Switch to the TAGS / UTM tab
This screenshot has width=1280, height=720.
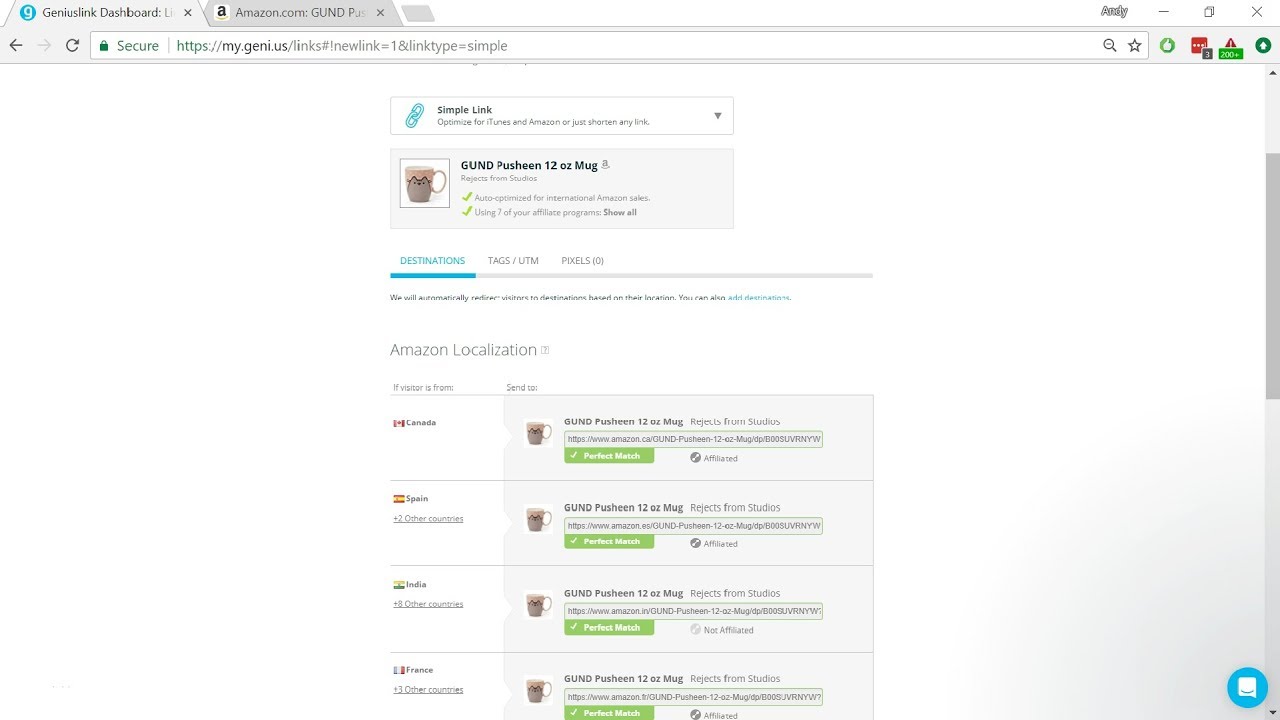[x=513, y=261]
